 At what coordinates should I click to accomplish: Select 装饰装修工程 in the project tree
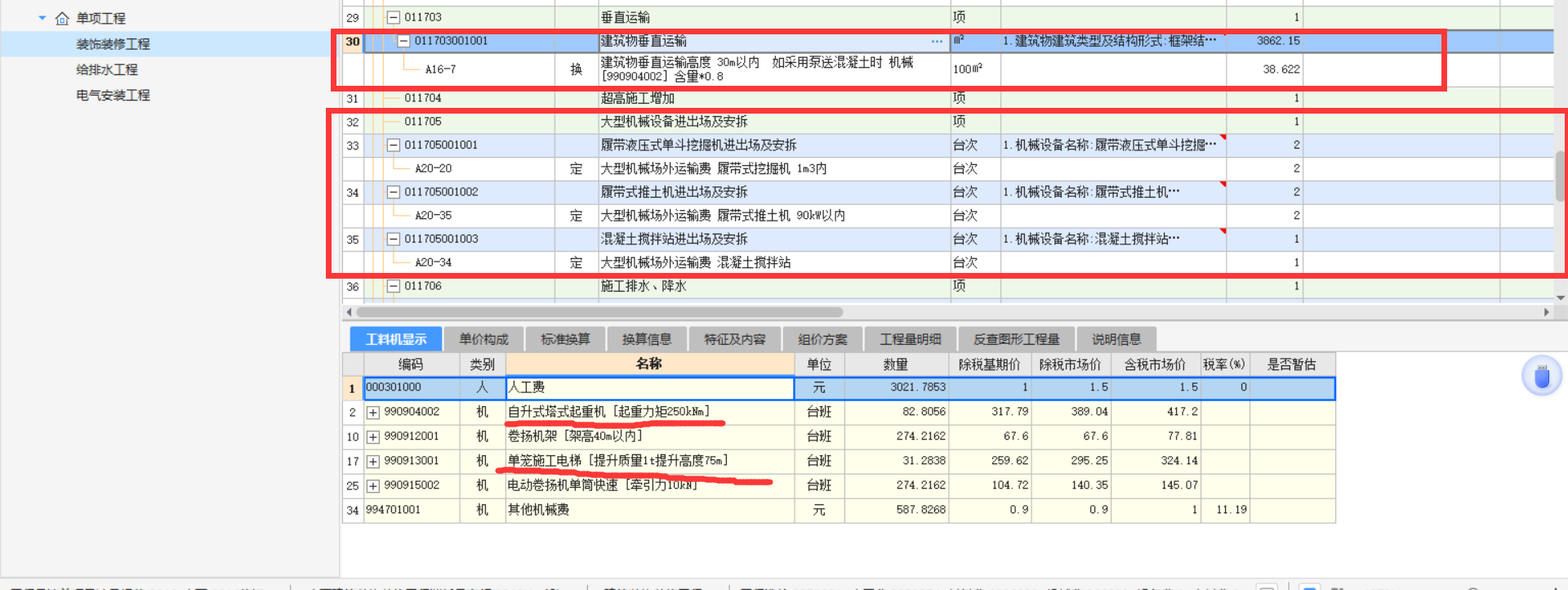113,44
